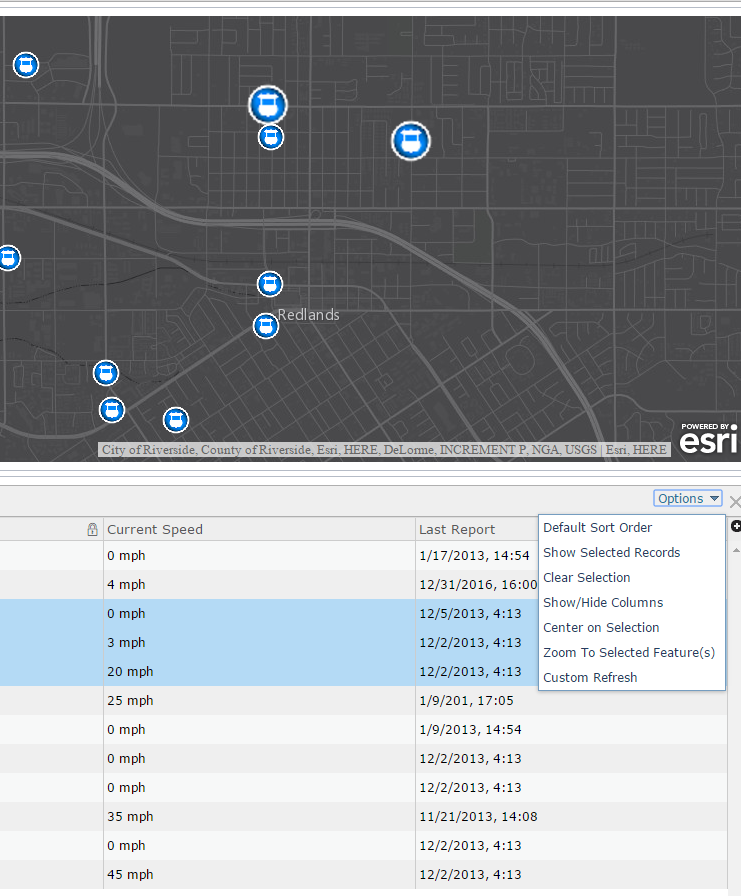
Task: Select Show Selected Records menu entry
Action: [x=611, y=553]
